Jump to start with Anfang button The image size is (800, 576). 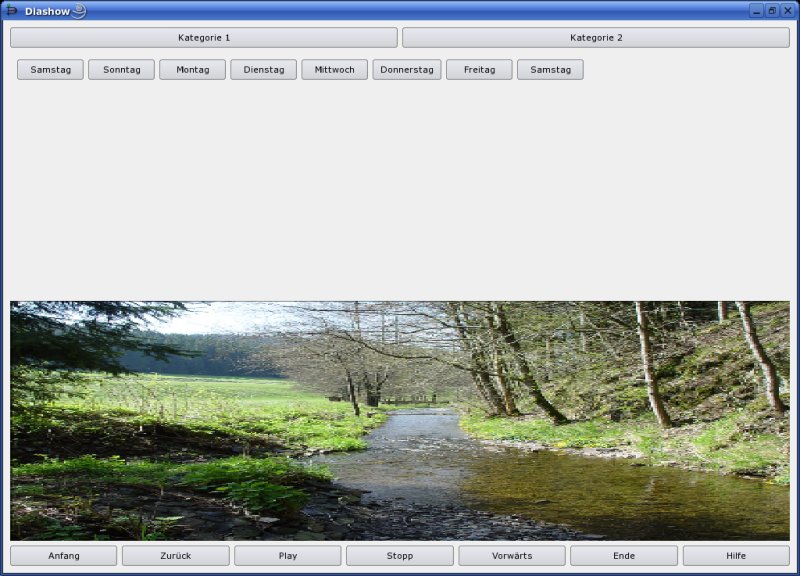[x=64, y=556]
